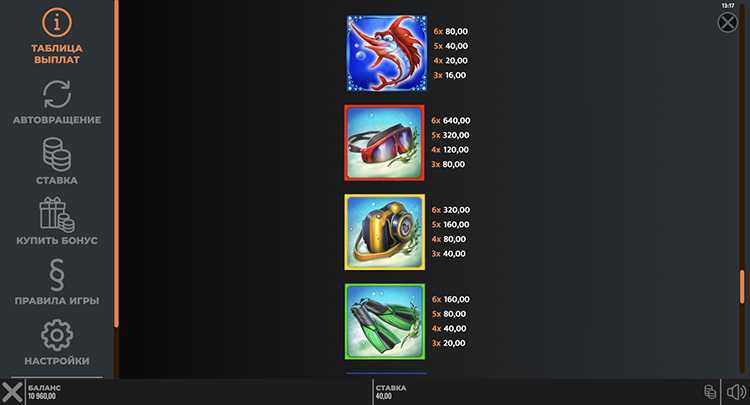Image resolution: width=750 pixels, height=405 pixels.
Task: Click the green flippers symbol thumbnail
Action: [385, 321]
